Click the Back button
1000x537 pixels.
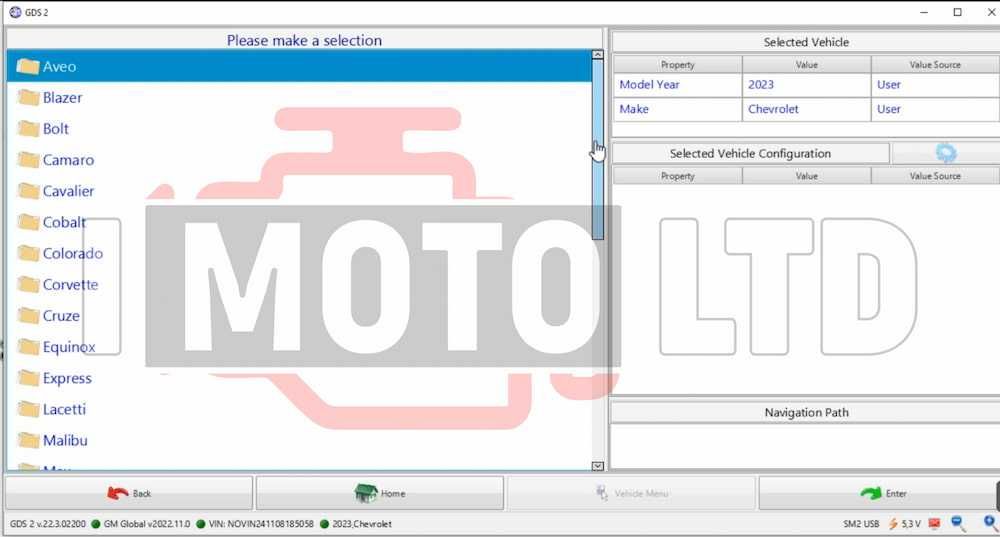click(129, 493)
